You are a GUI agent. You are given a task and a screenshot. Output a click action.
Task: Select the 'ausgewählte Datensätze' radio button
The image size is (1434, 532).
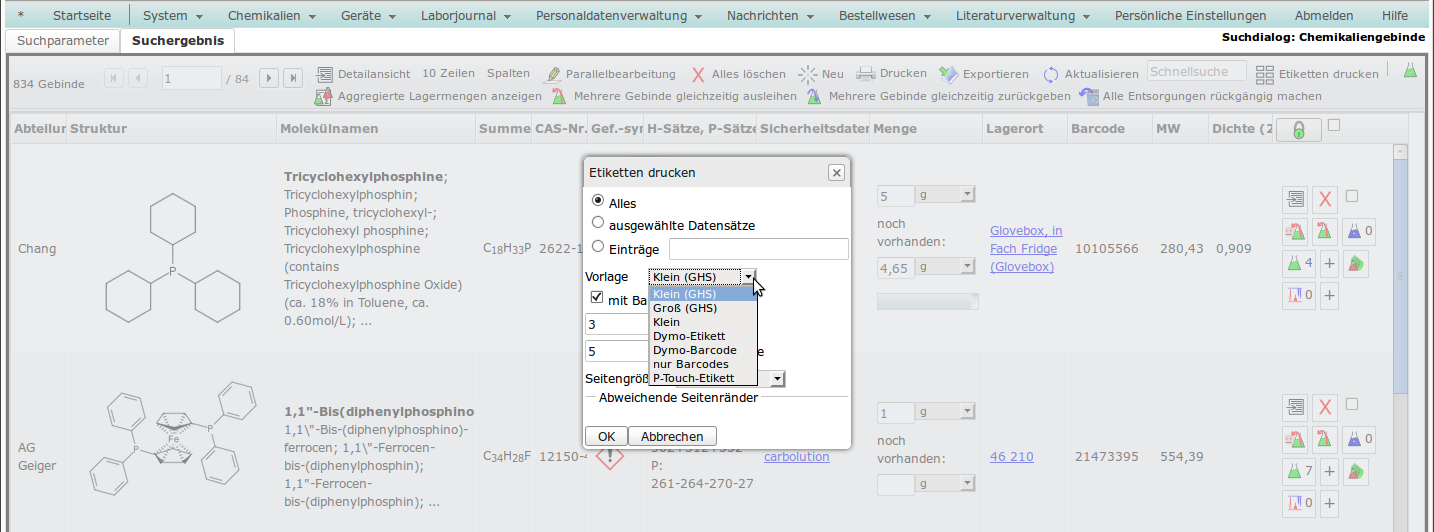coord(598,224)
